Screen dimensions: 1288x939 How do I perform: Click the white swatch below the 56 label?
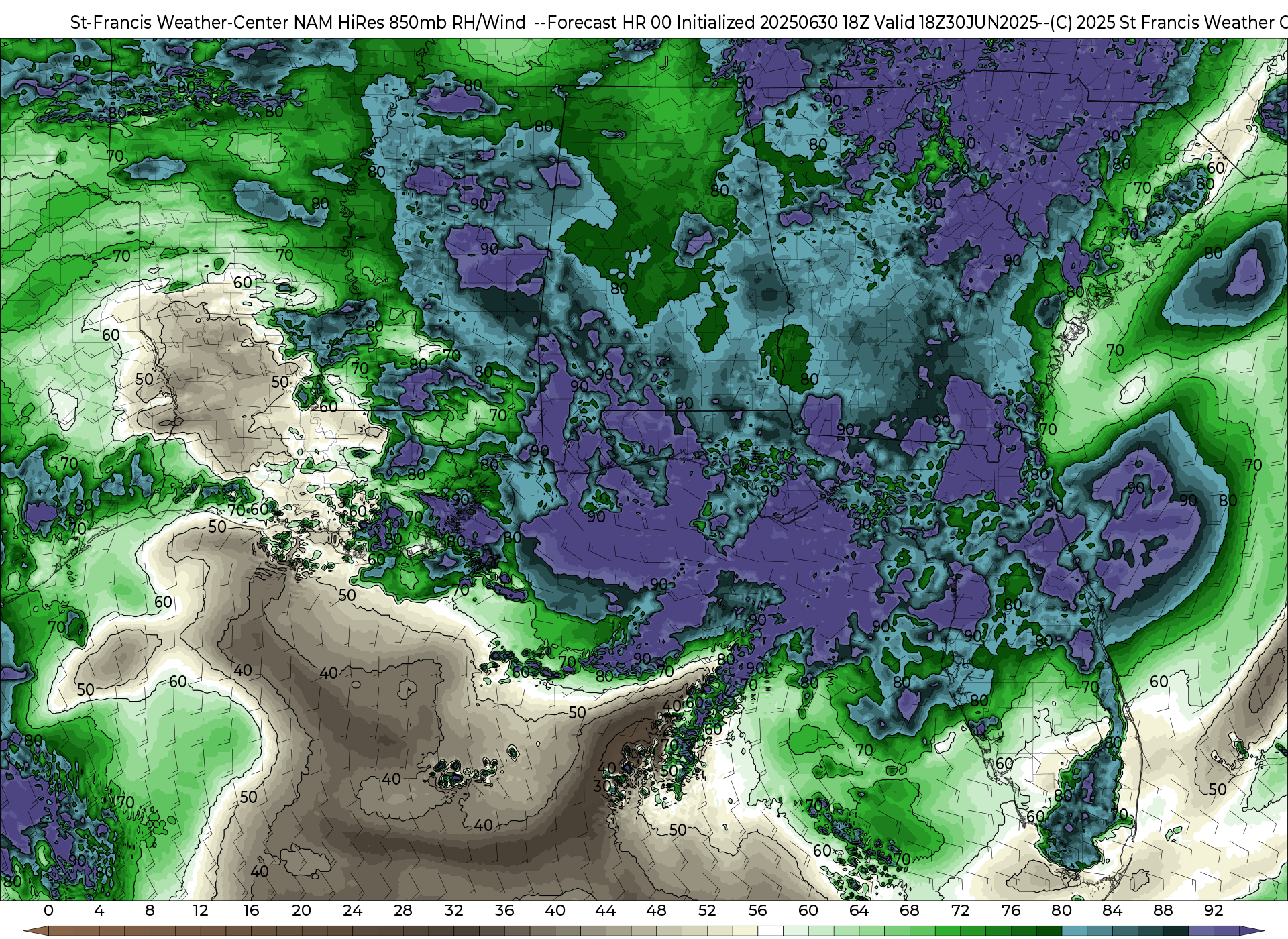pyautogui.click(x=770, y=932)
